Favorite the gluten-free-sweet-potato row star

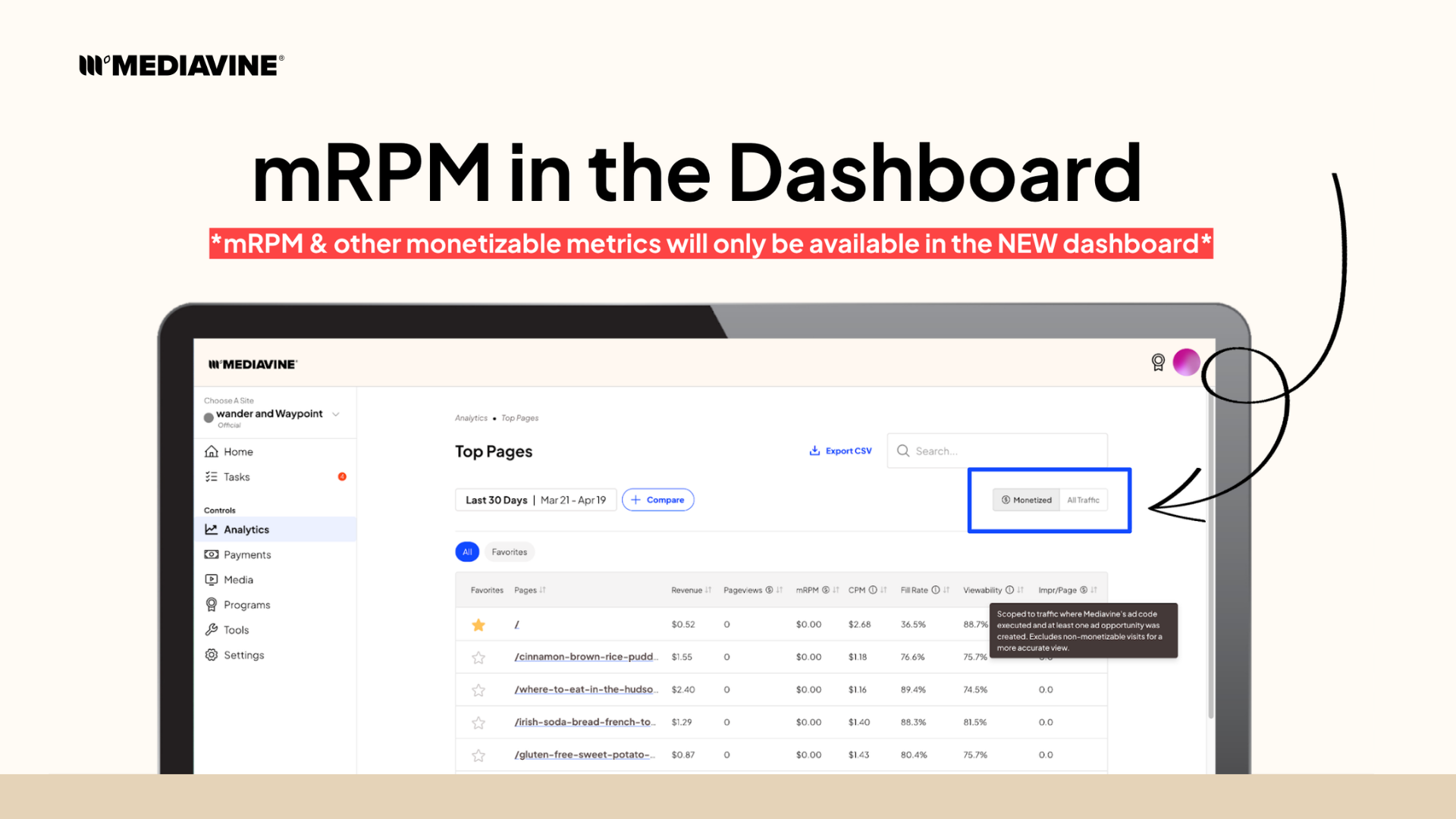[479, 755]
